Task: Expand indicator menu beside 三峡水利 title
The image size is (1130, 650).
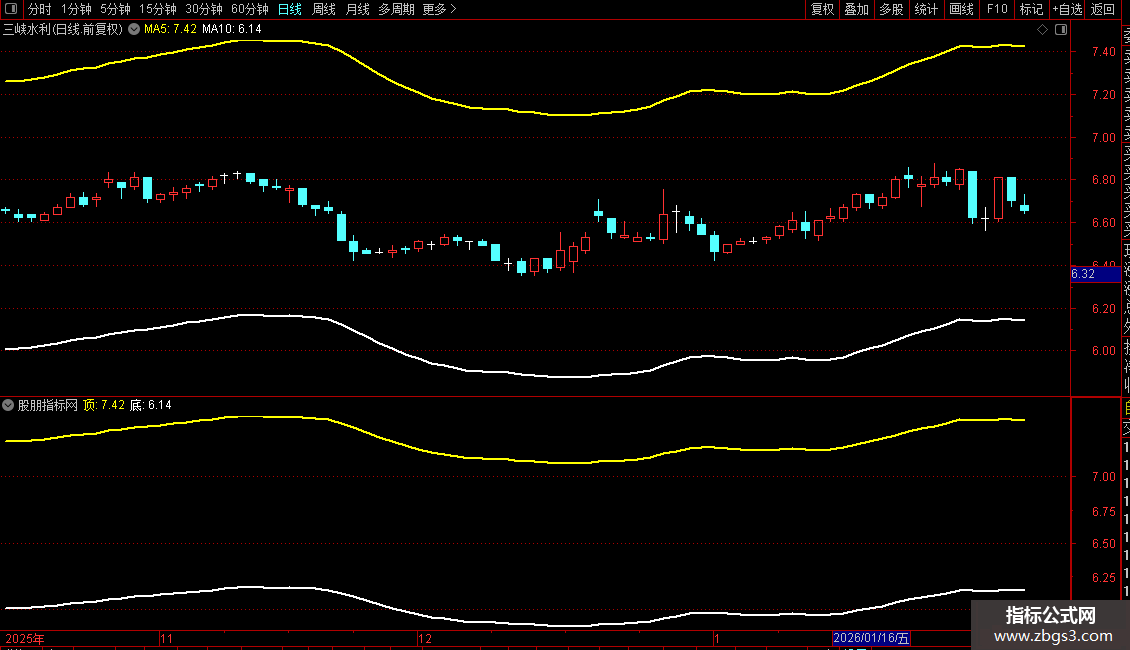Action: click(134, 29)
